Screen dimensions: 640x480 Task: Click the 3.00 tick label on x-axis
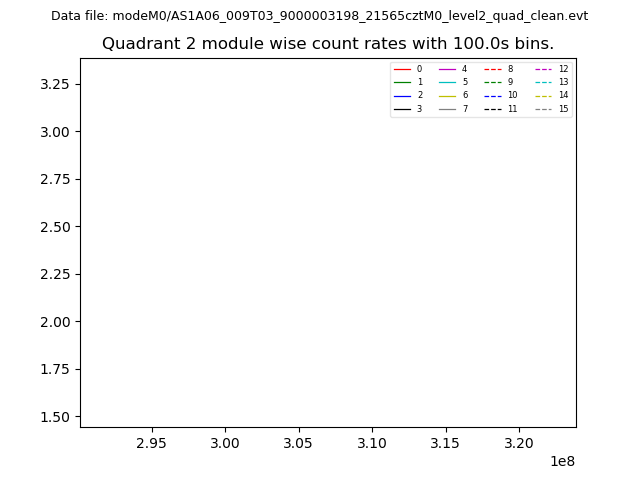coord(225,442)
